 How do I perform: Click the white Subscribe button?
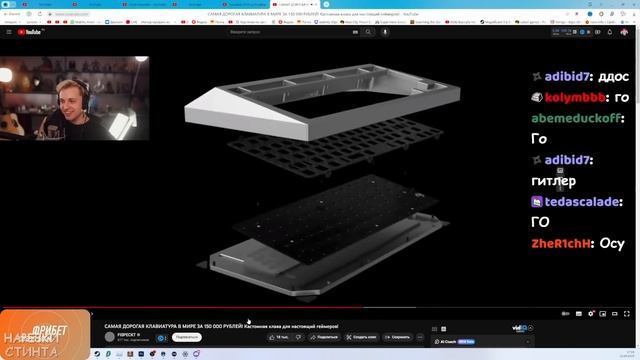[x=187, y=337]
